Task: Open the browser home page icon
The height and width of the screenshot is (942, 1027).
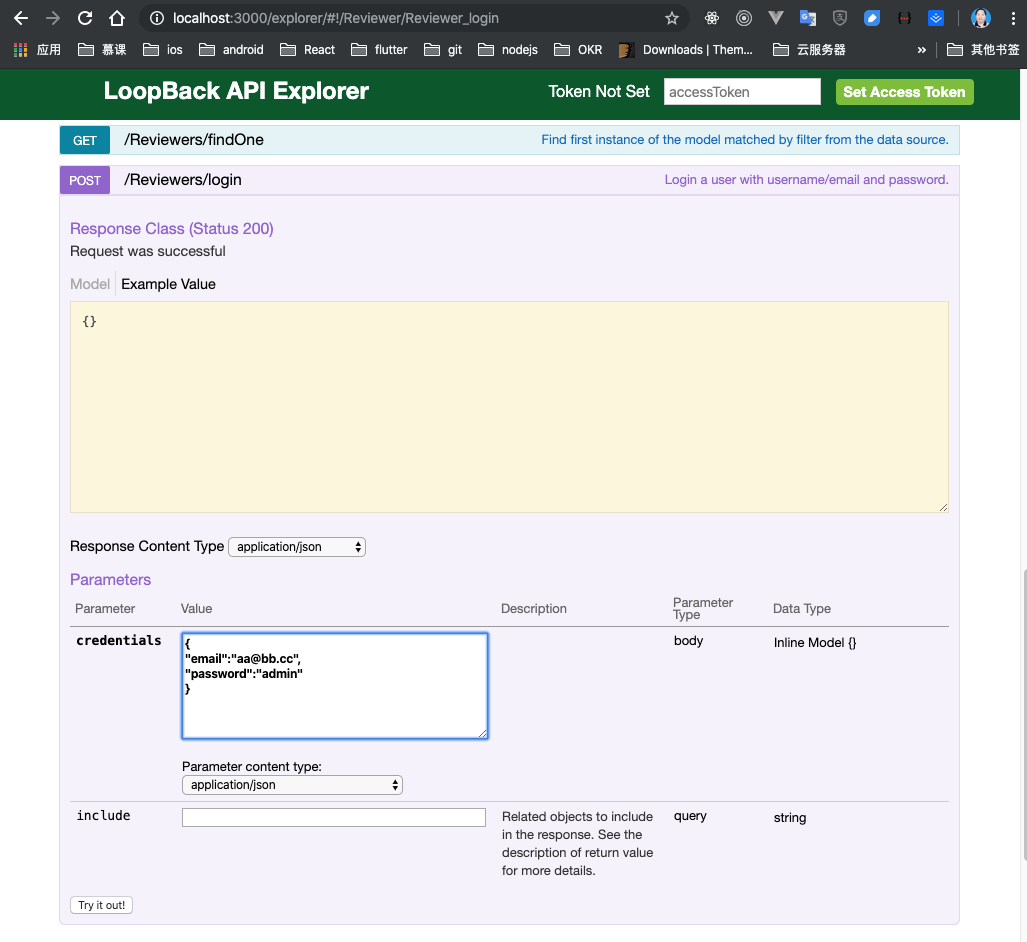Action: pyautogui.click(x=117, y=18)
